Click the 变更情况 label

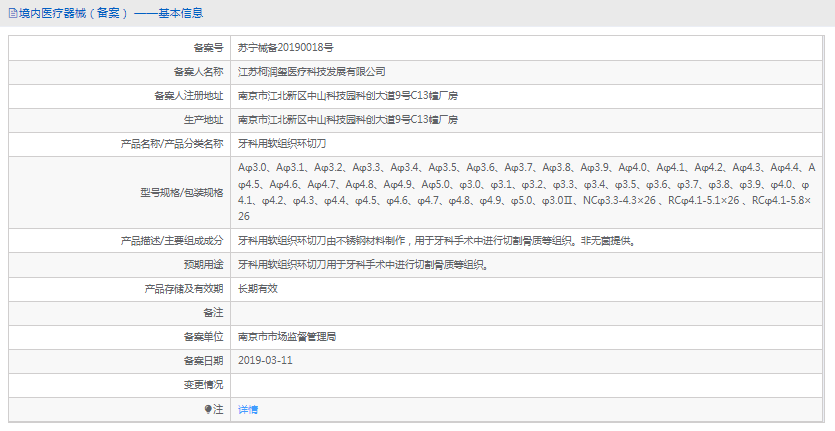pyautogui.click(x=203, y=385)
